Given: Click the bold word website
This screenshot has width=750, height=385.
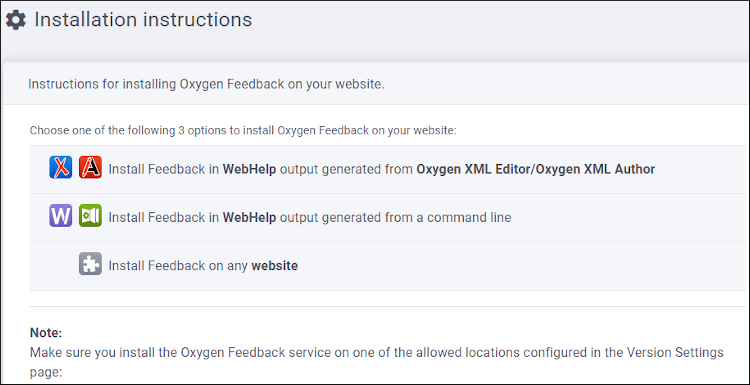Looking at the screenshot, I should [275, 265].
